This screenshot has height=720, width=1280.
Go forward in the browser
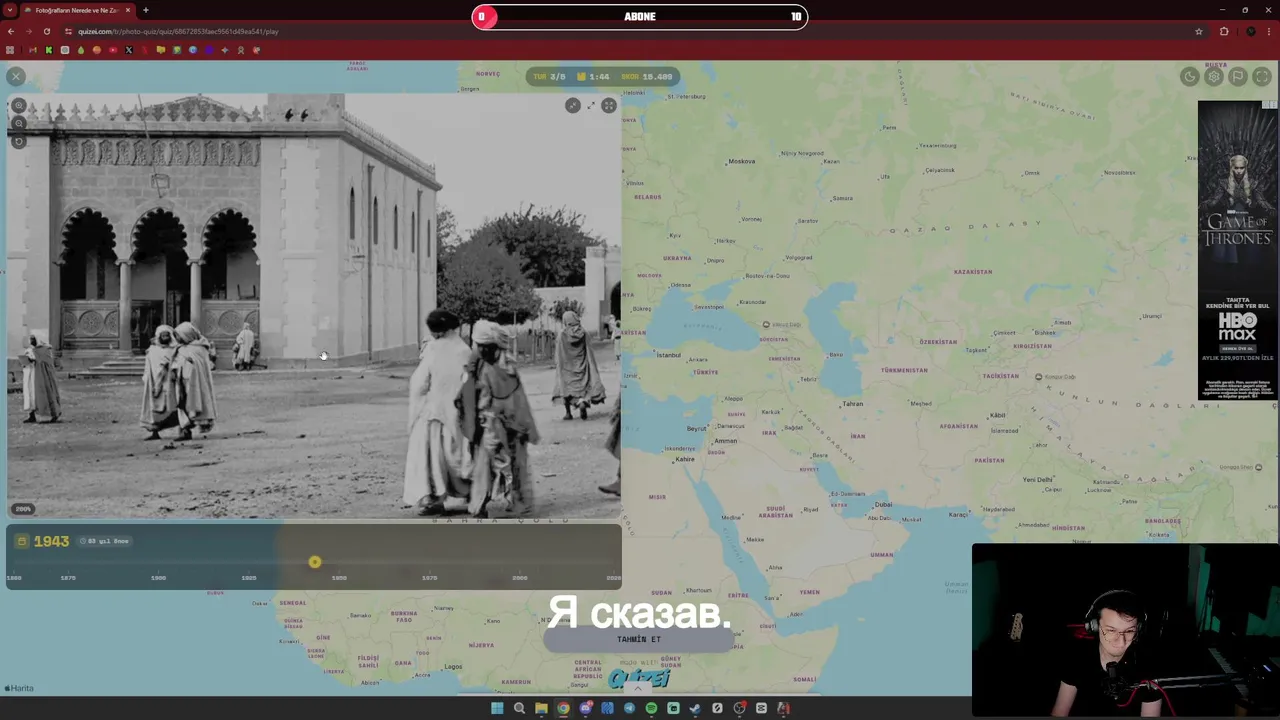pos(28,31)
